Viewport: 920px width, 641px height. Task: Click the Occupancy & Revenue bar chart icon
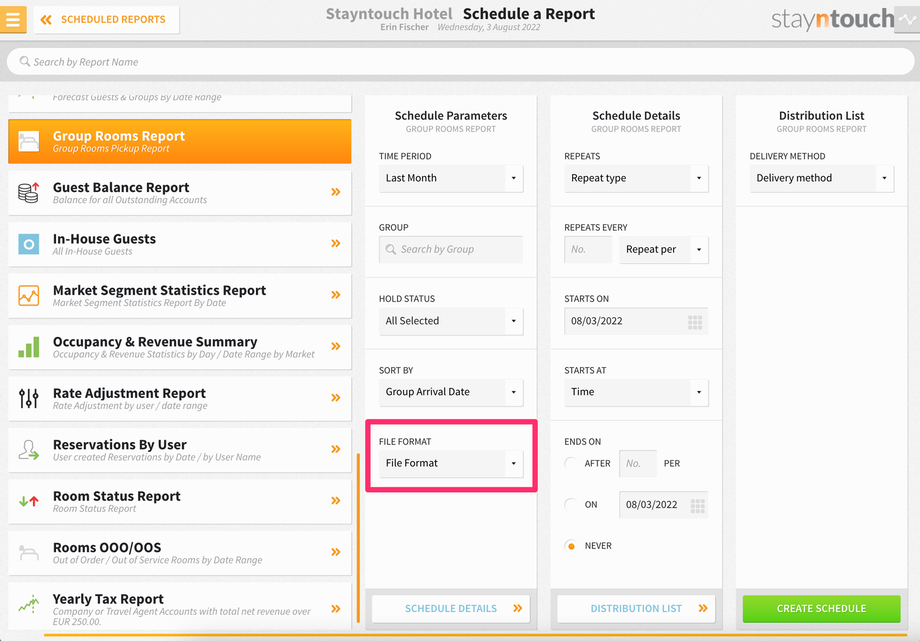coord(29,347)
